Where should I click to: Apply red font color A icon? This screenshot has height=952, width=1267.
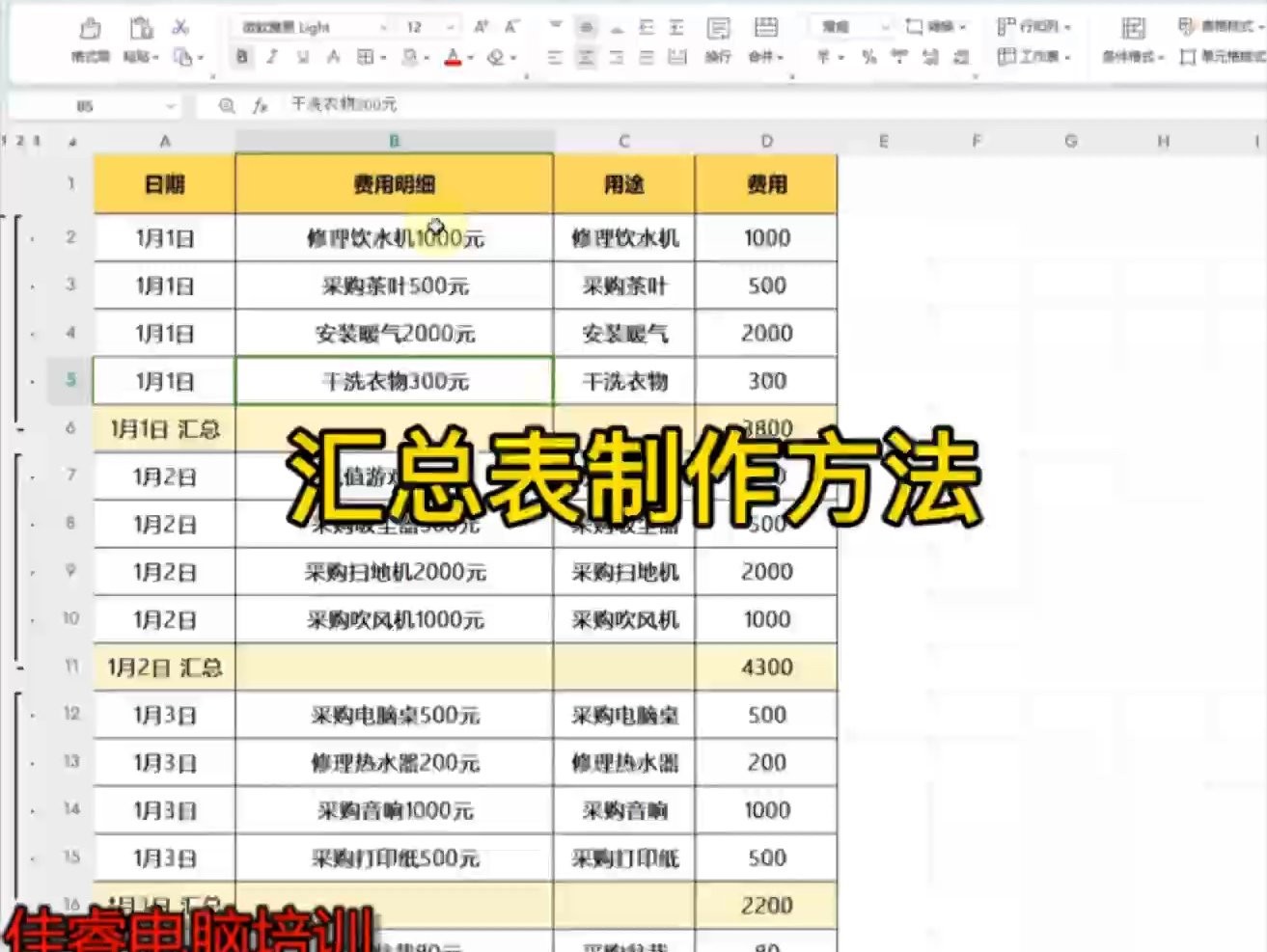pos(453,58)
